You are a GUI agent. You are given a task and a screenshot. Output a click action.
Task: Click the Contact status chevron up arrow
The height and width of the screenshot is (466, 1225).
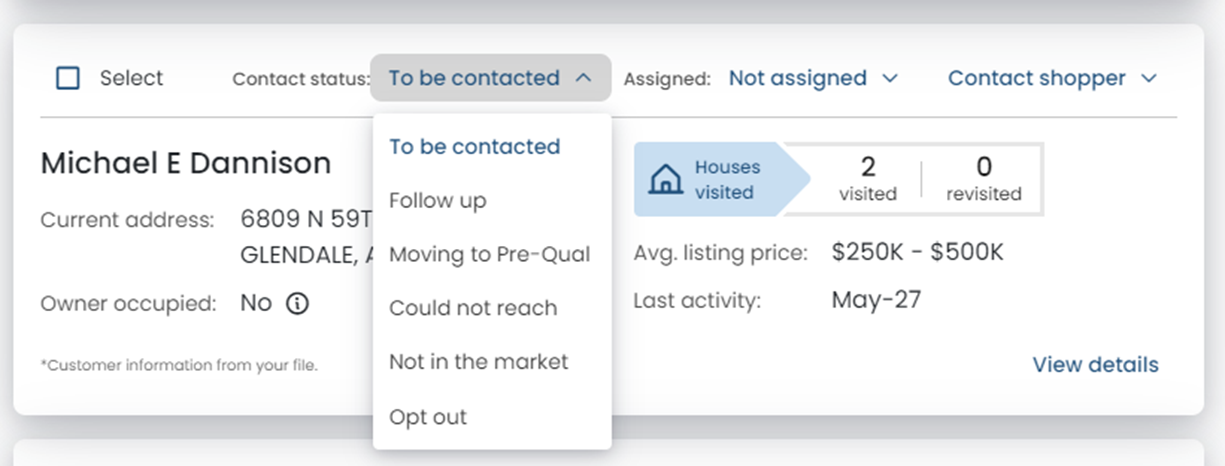coord(584,78)
